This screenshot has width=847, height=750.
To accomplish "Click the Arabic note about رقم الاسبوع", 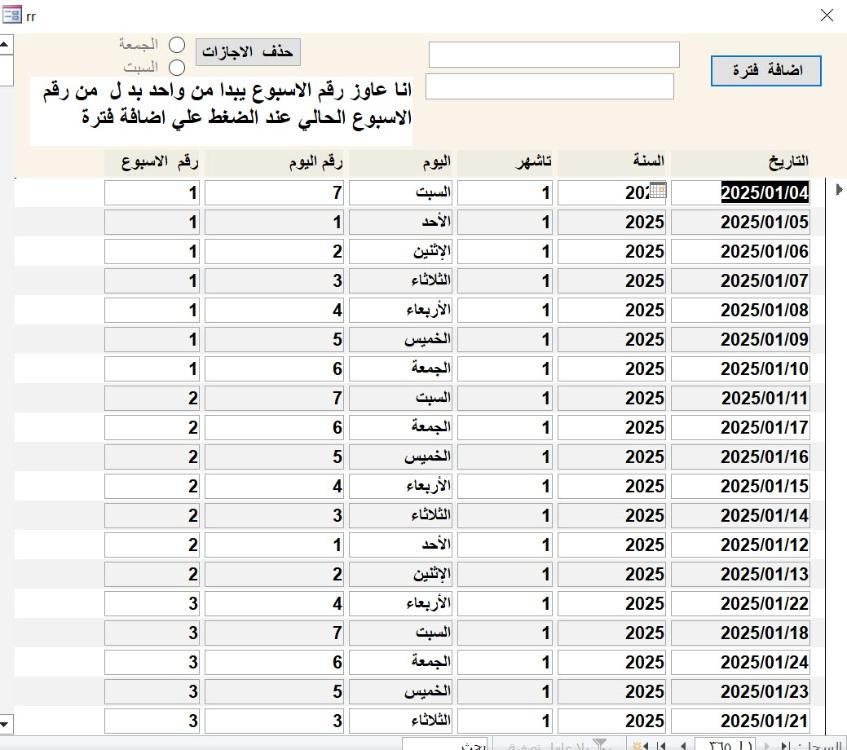I will coord(221,111).
